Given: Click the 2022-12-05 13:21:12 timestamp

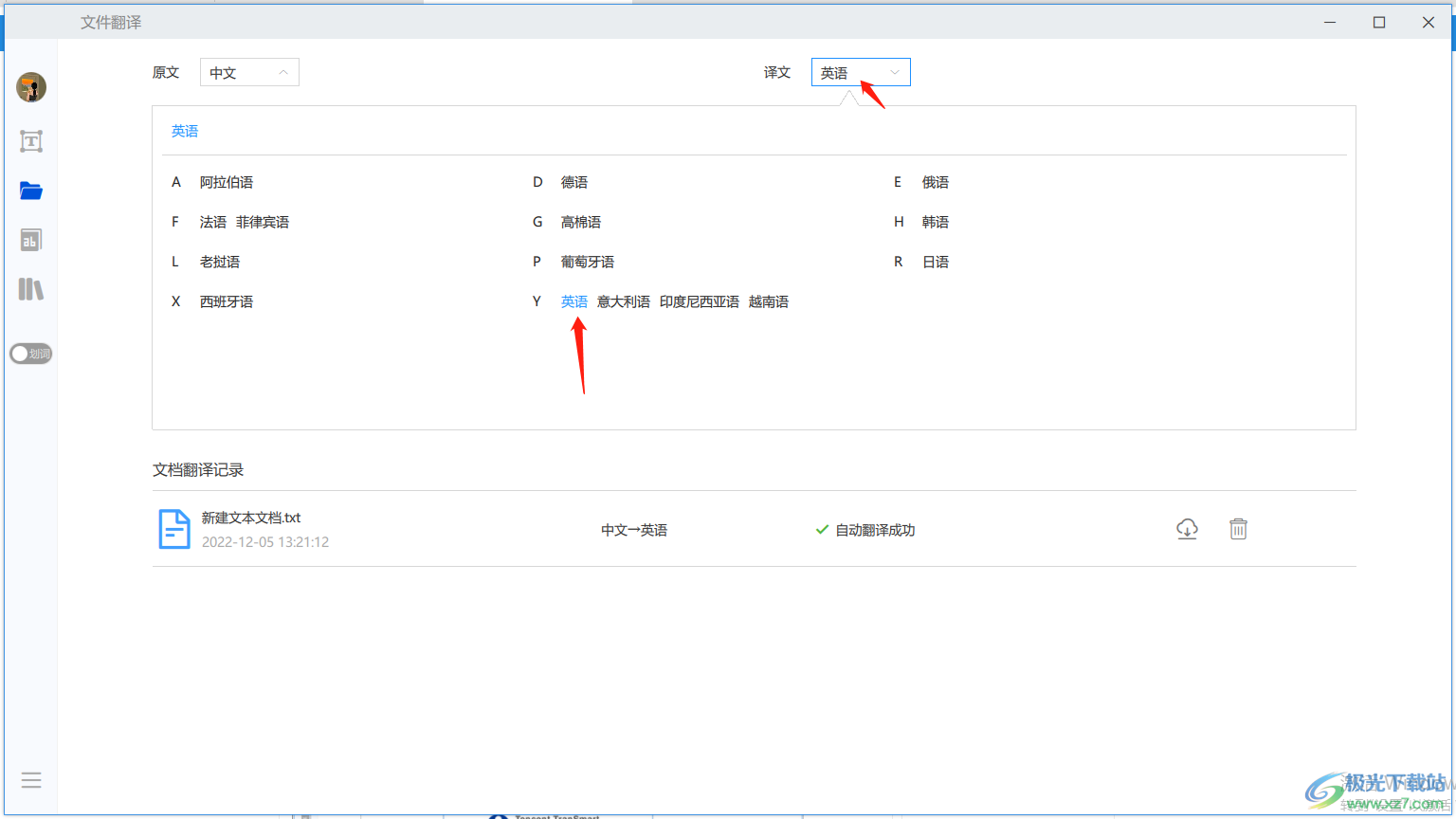Looking at the screenshot, I should (265, 542).
